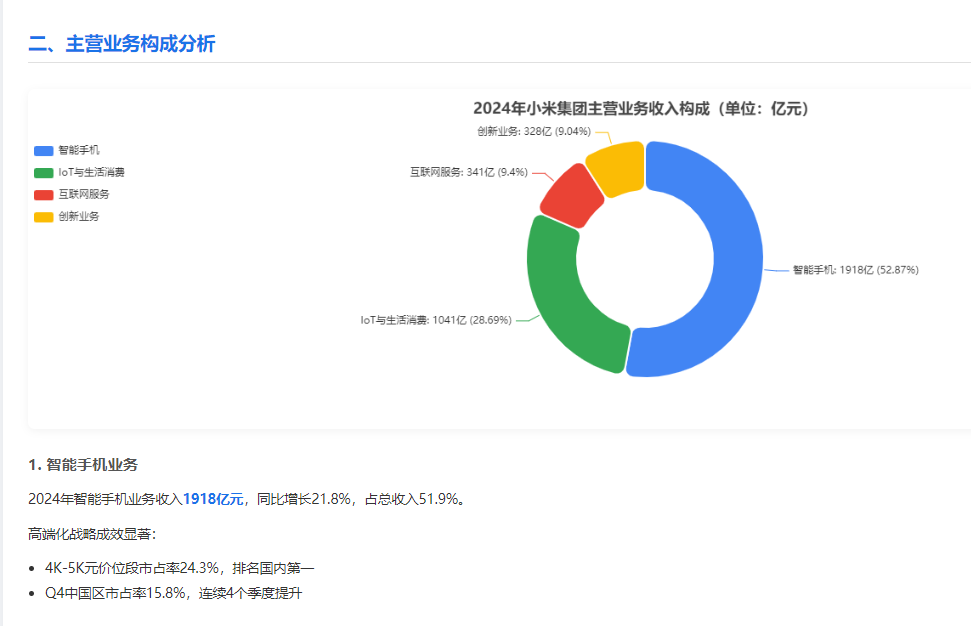The image size is (971, 626).
Task: Click the text 同比增长21.8%
Action: pos(304,499)
